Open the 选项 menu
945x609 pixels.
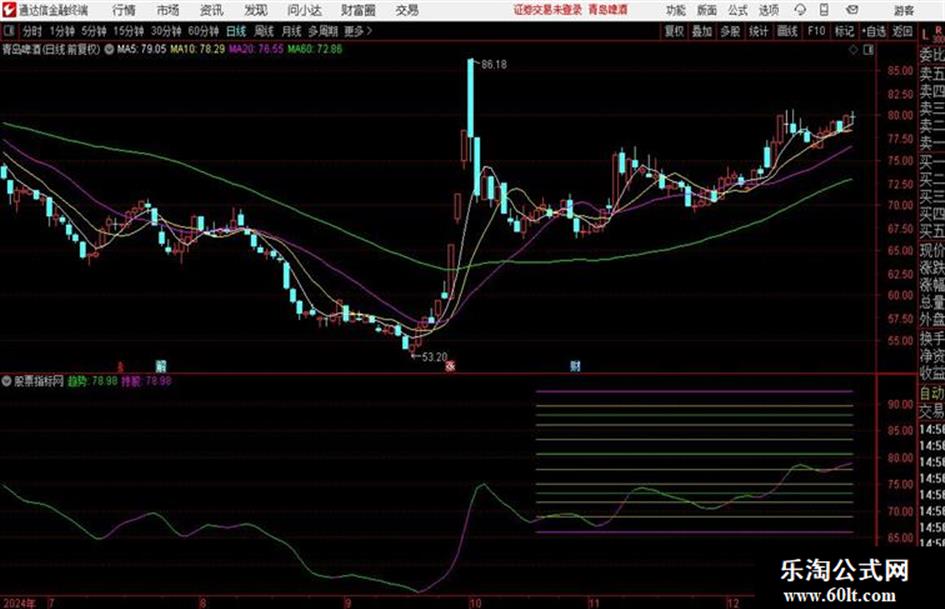click(x=768, y=10)
